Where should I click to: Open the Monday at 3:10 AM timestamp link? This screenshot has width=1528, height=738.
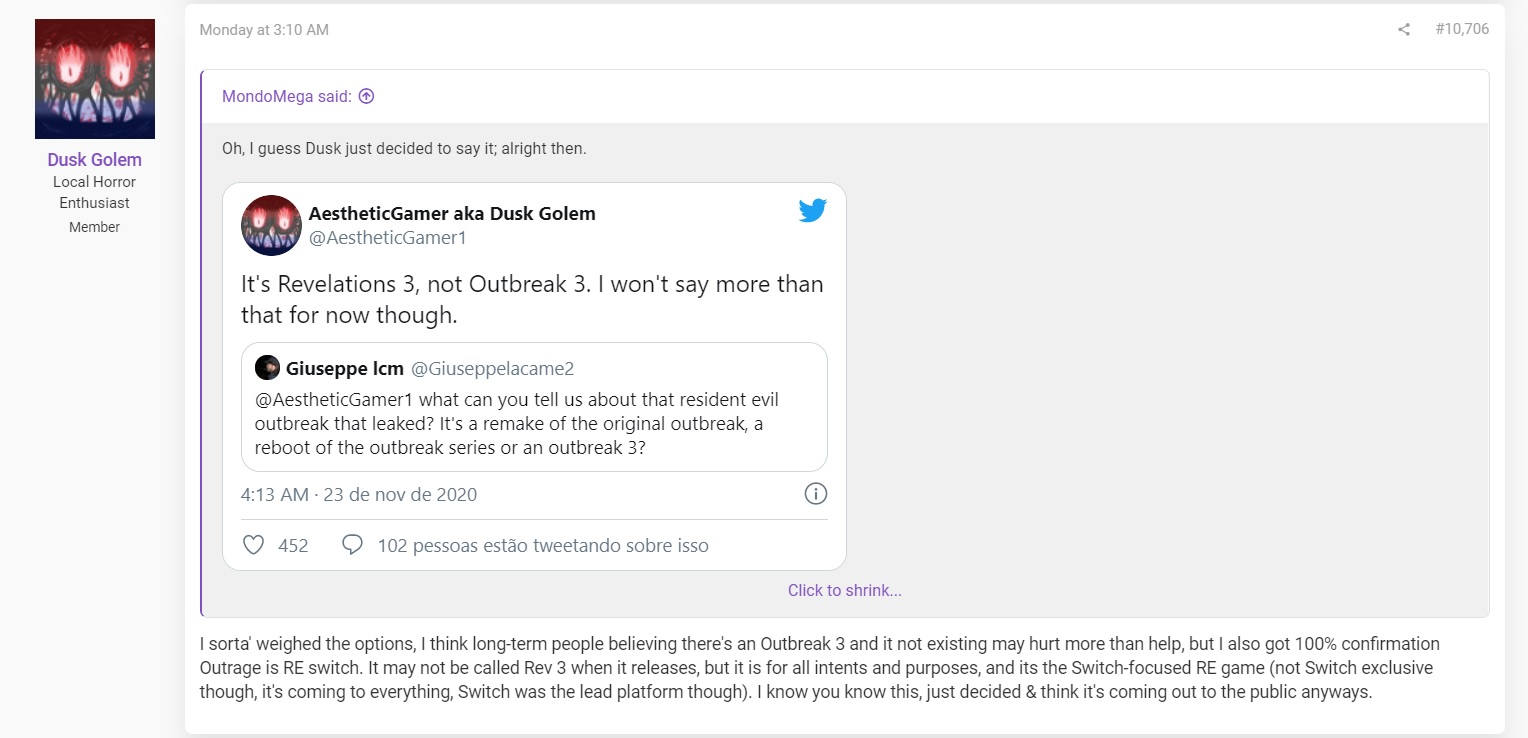click(264, 30)
